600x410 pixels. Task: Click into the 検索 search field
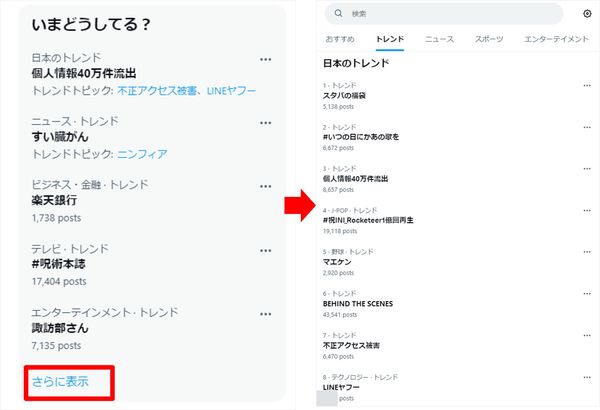coord(444,14)
